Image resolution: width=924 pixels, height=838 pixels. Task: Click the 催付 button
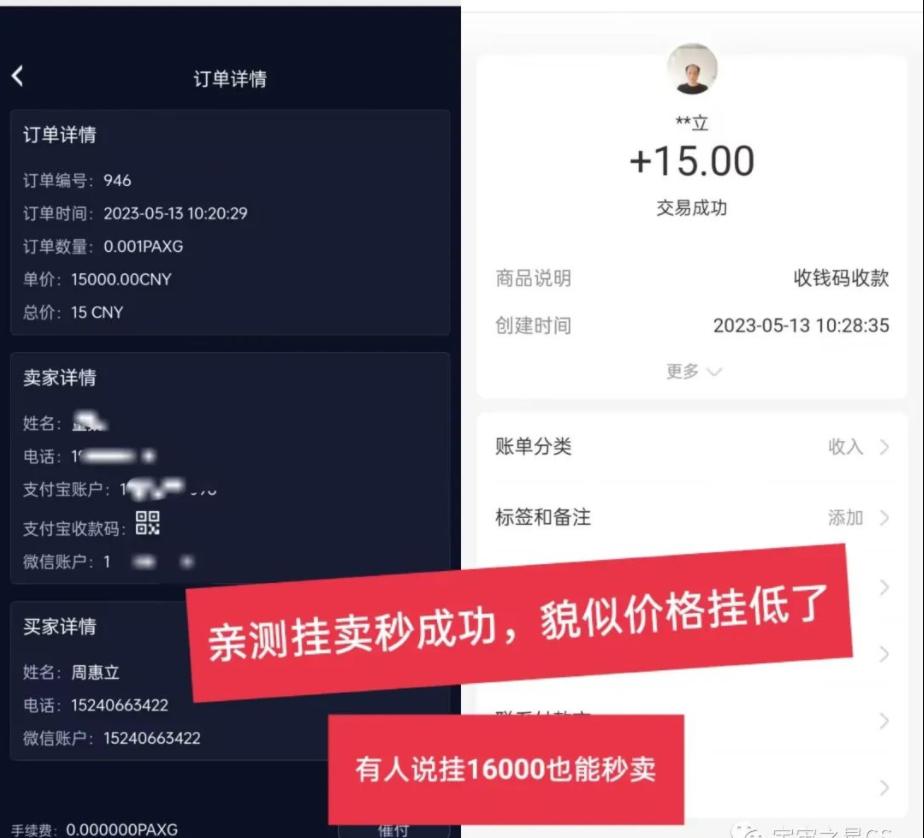click(x=394, y=829)
